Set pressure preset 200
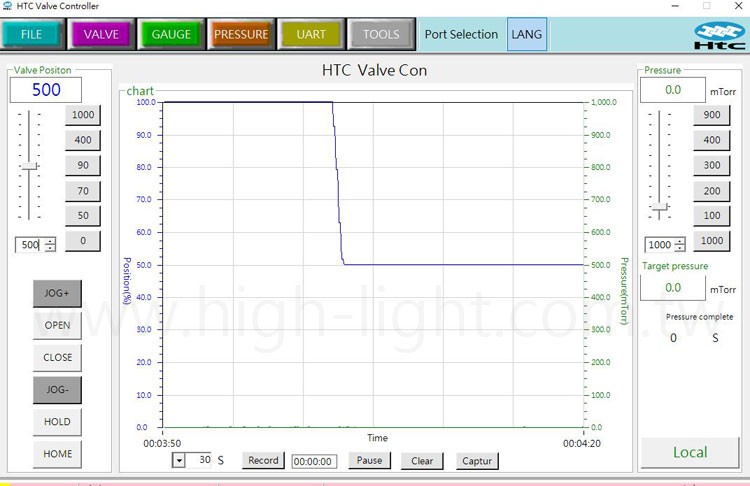This screenshot has width=750, height=486. (x=712, y=191)
